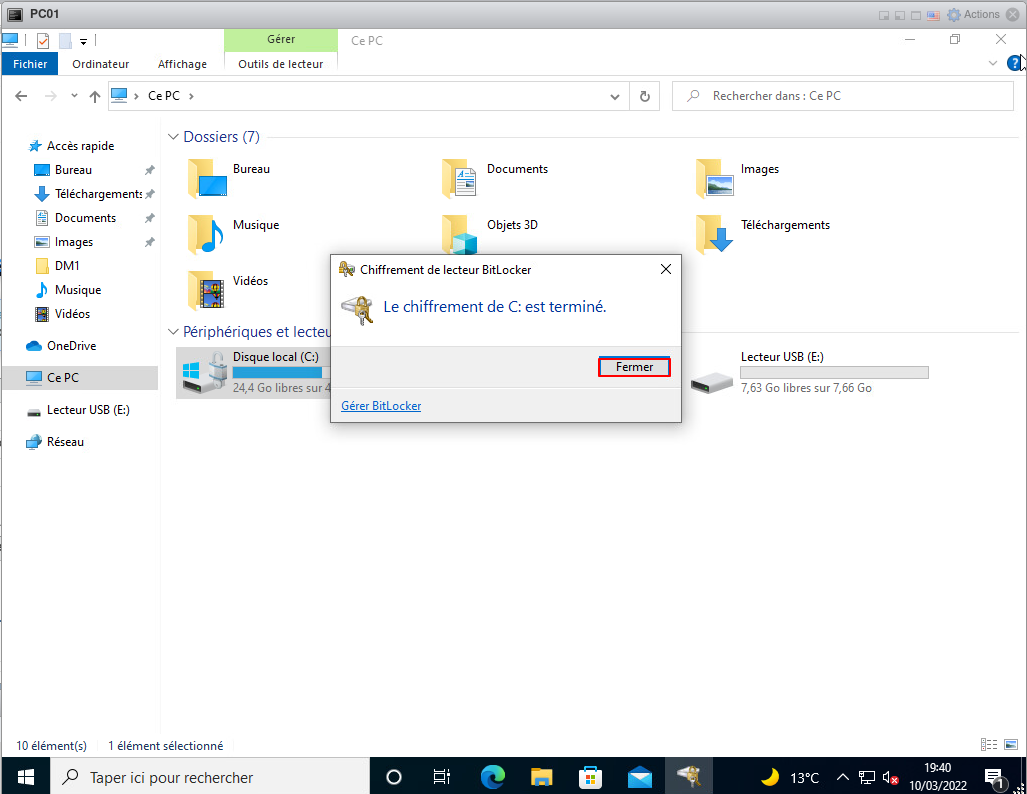
Task: Select OneDrive in the navigation pane
Action: click(71, 346)
